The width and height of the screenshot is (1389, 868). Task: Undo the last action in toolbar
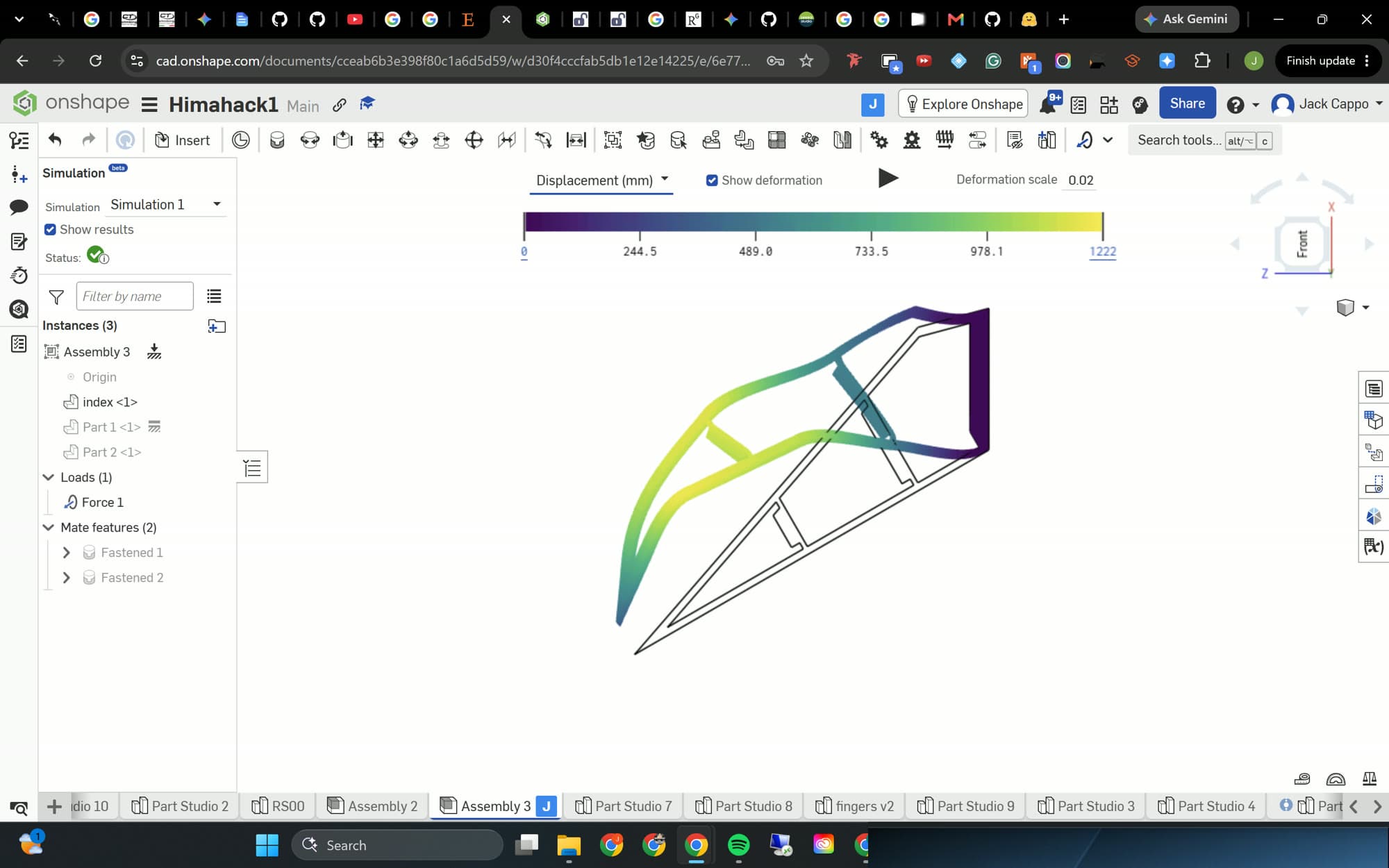55,140
